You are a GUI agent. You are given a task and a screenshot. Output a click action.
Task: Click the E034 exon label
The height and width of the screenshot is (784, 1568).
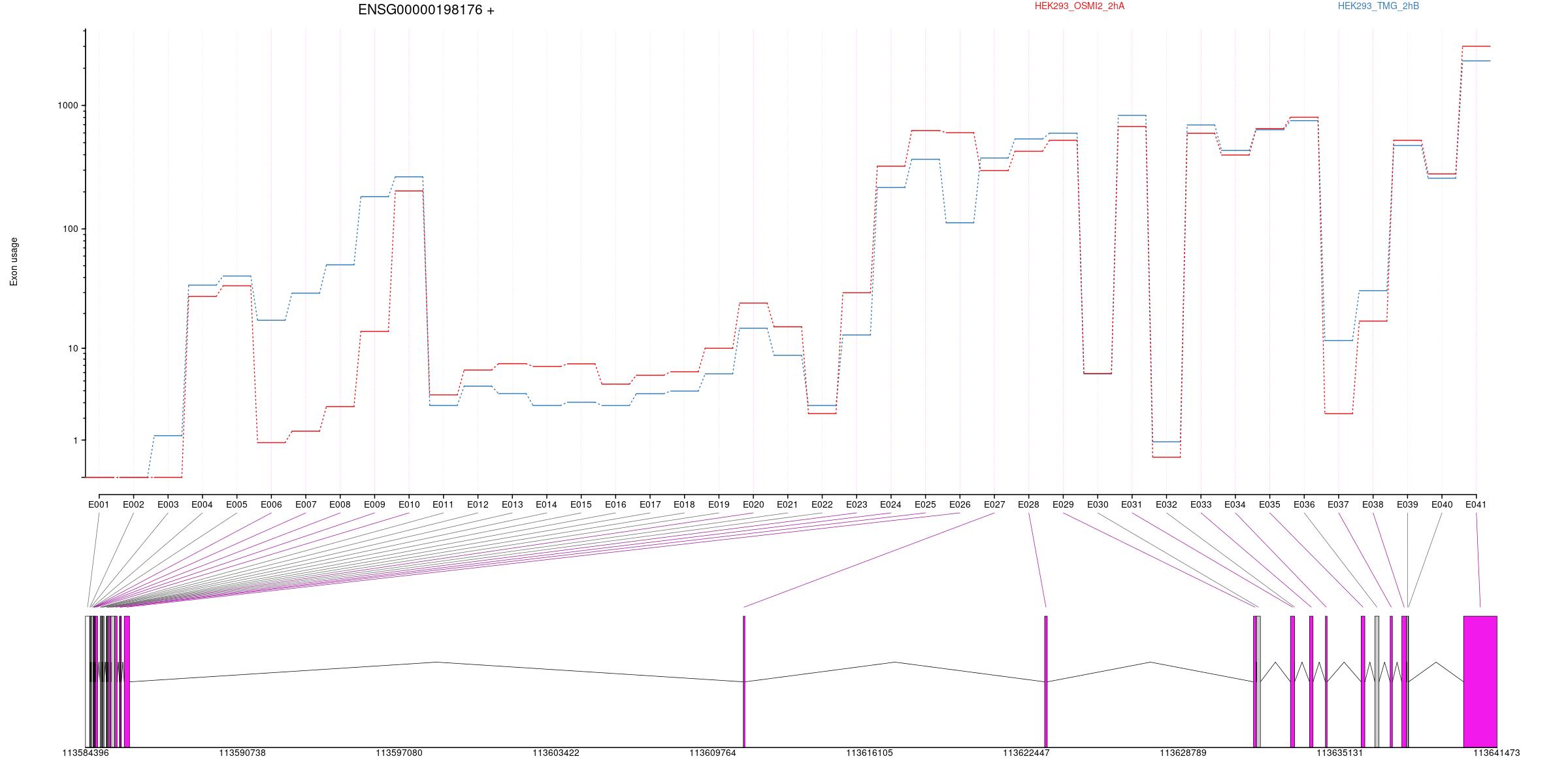coord(1235,504)
